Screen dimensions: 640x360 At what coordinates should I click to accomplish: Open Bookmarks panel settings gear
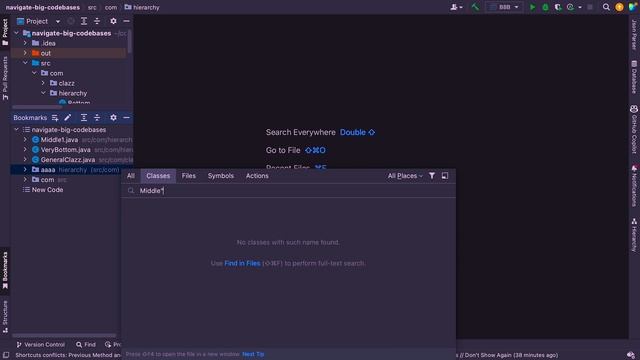(113, 118)
